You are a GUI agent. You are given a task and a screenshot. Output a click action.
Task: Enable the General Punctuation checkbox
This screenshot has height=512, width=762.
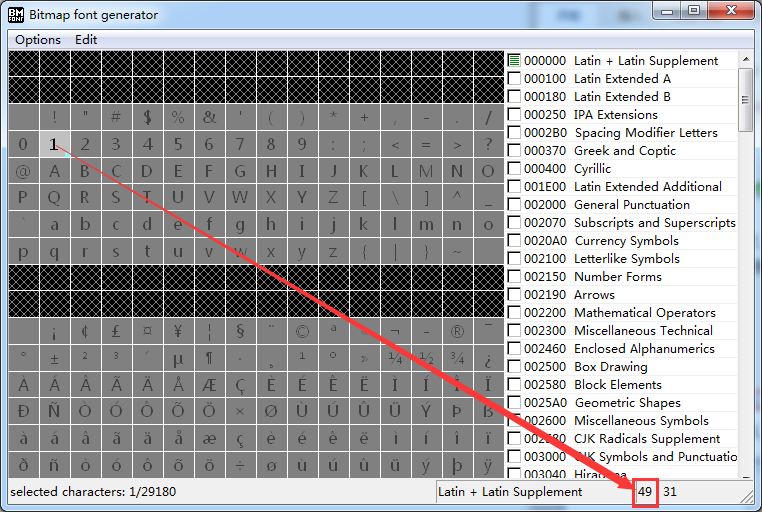pos(514,205)
